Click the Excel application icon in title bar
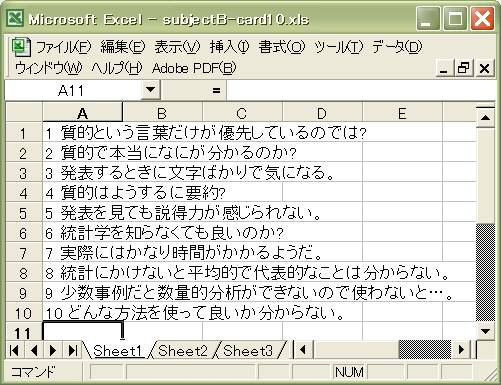The image size is (501, 385). point(15,18)
